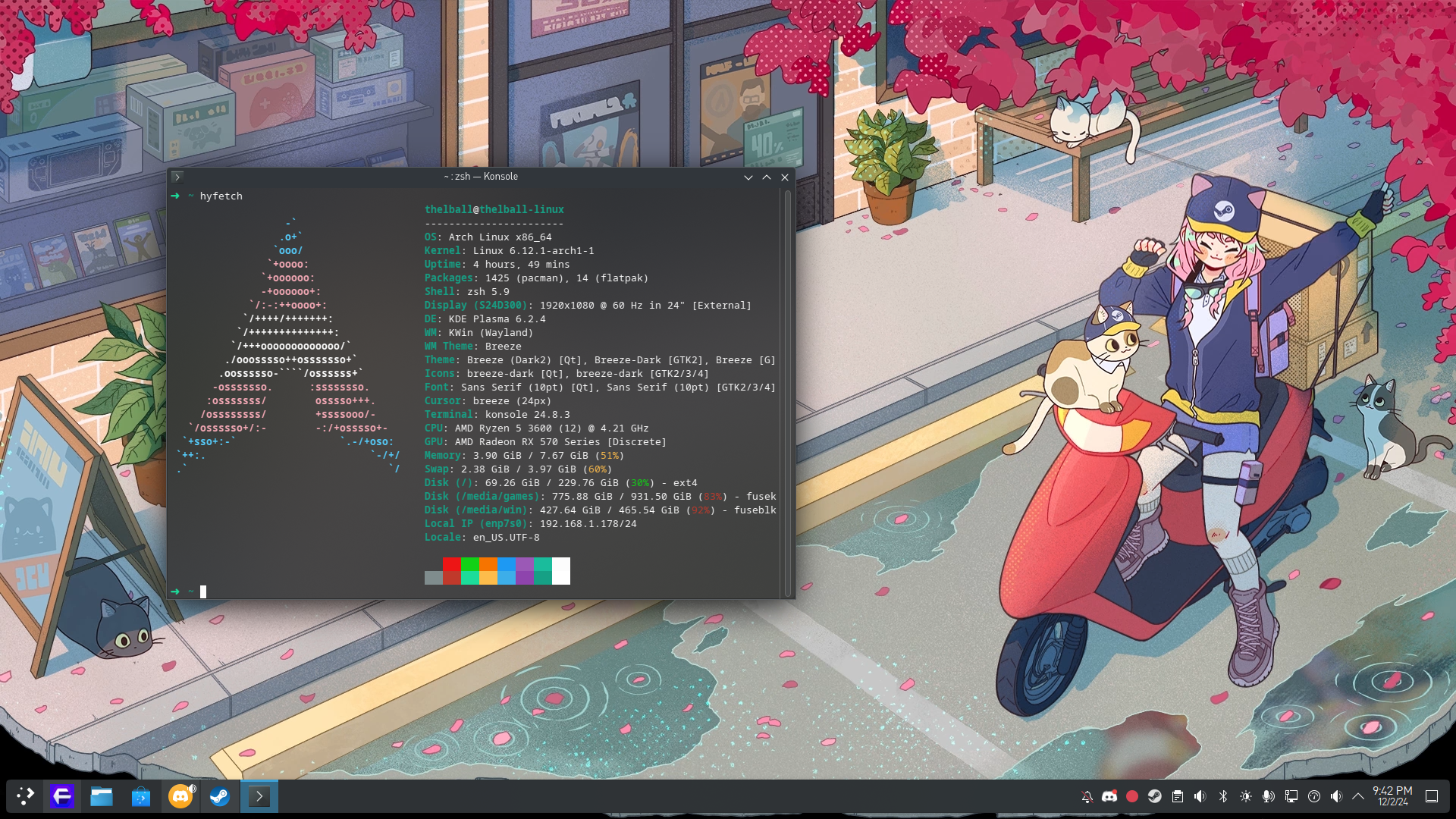This screenshot has width=1456, height=819.
Task: Expand hidden system tray icons arrow
Action: [1358, 796]
